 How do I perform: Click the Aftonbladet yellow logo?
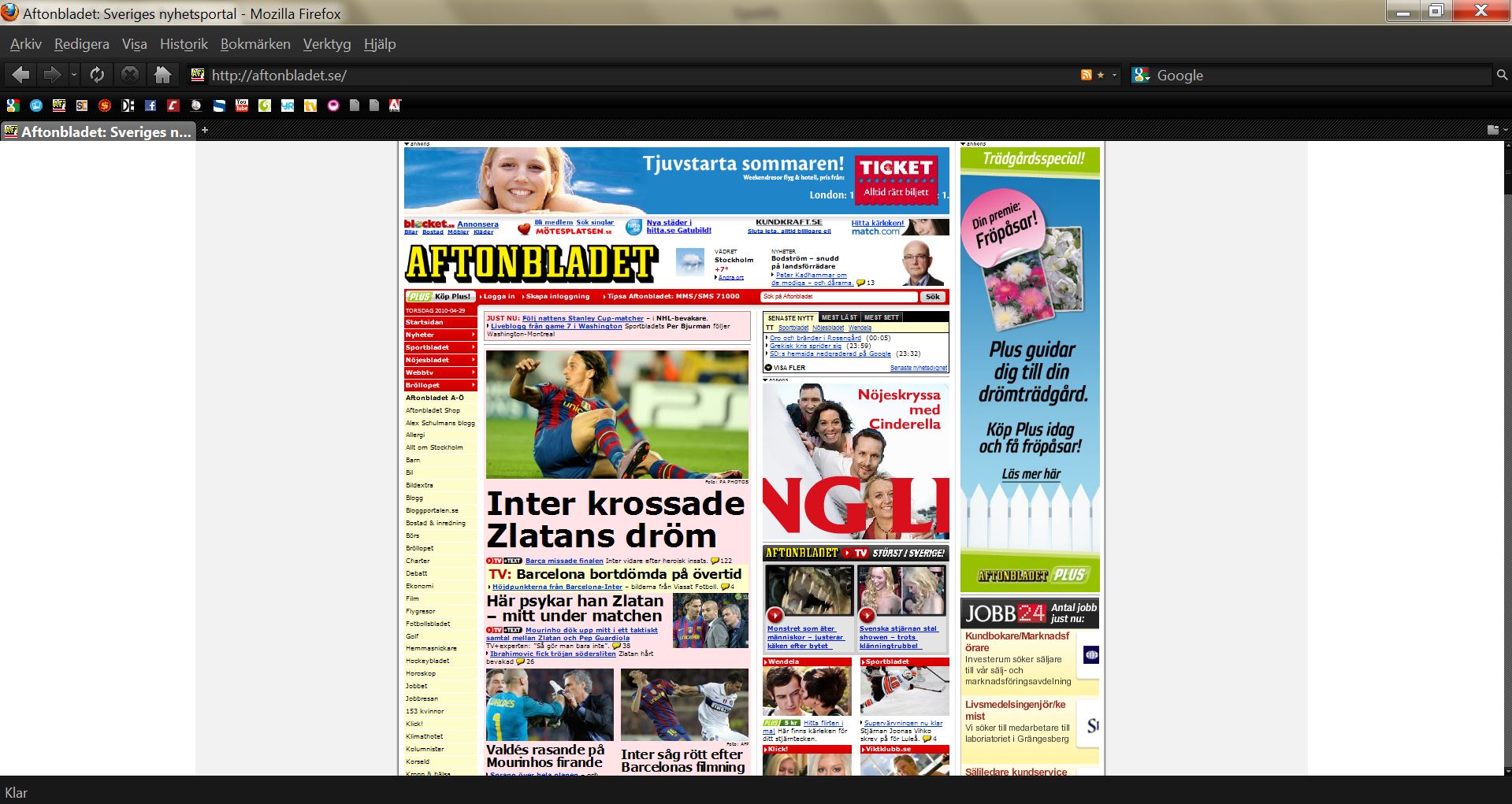[532, 264]
